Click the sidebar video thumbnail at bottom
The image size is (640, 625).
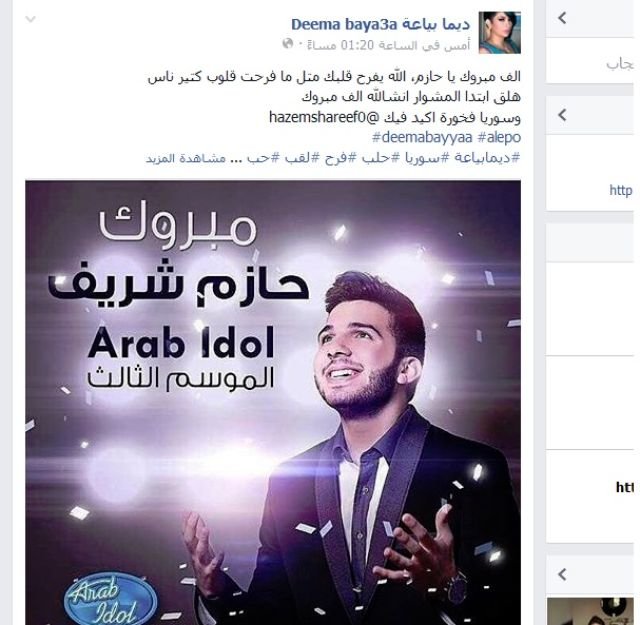pos(590,611)
